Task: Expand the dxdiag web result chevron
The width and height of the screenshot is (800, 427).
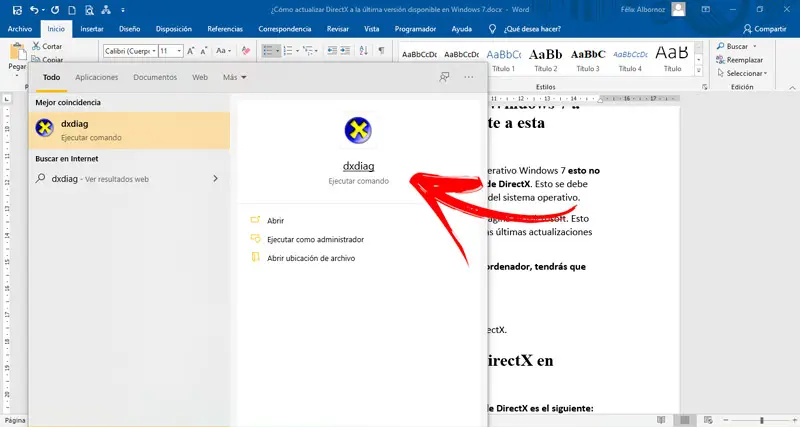Action: pos(215,179)
